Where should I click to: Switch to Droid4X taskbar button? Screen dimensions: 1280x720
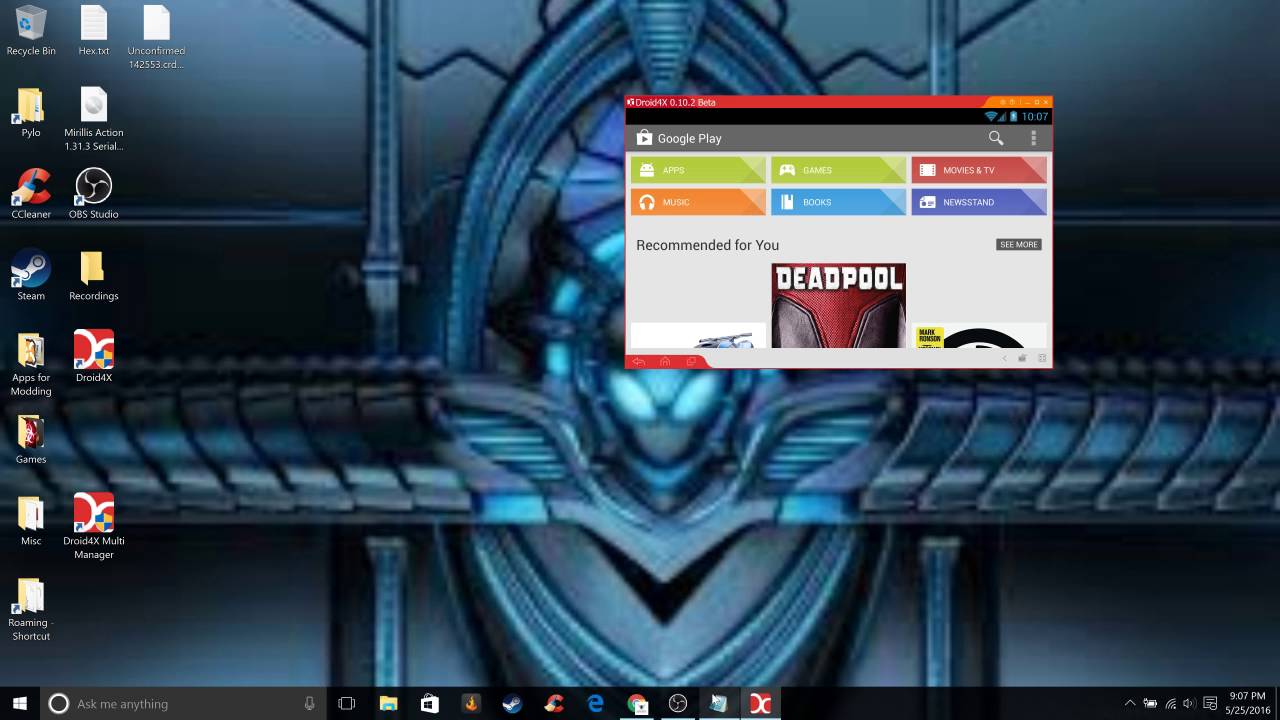click(x=760, y=703)
